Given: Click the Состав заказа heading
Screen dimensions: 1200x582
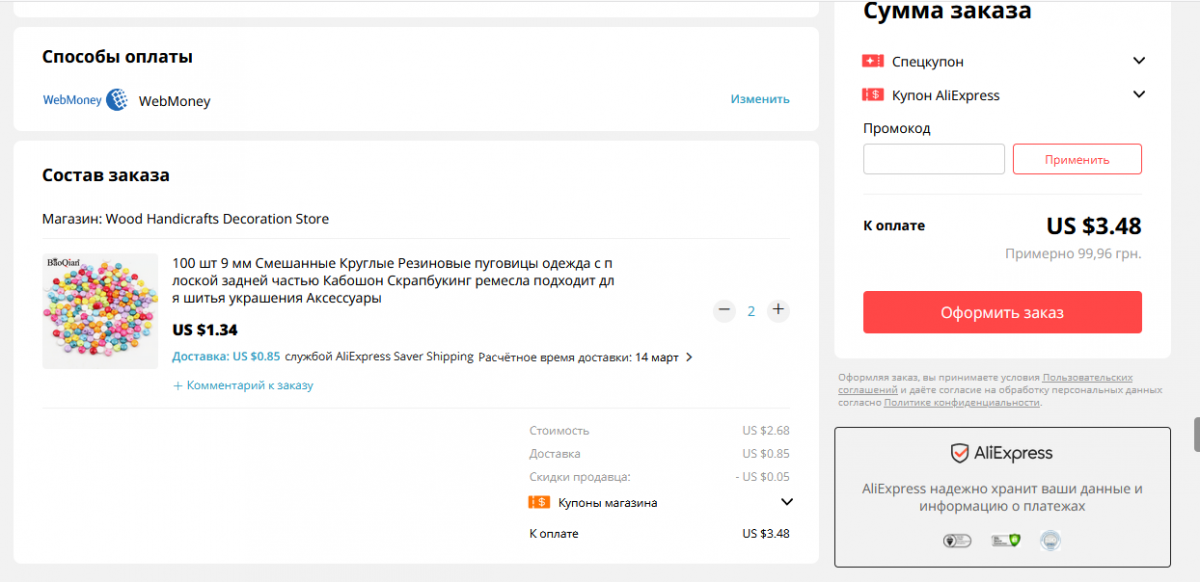Looking at the screenshot, I should 106,175.
